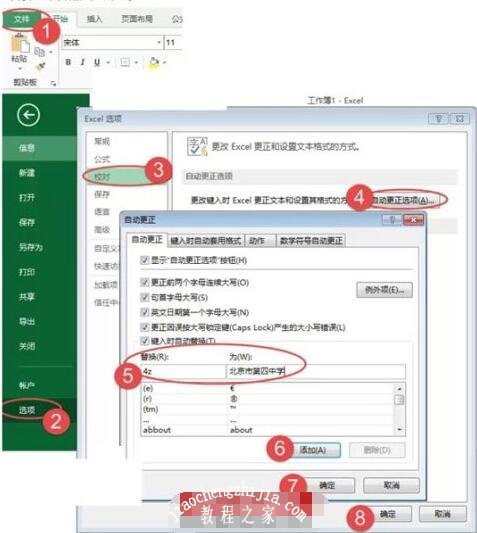
Task: Expand the paste options dropdown arrow
Action: coord(20,68)
